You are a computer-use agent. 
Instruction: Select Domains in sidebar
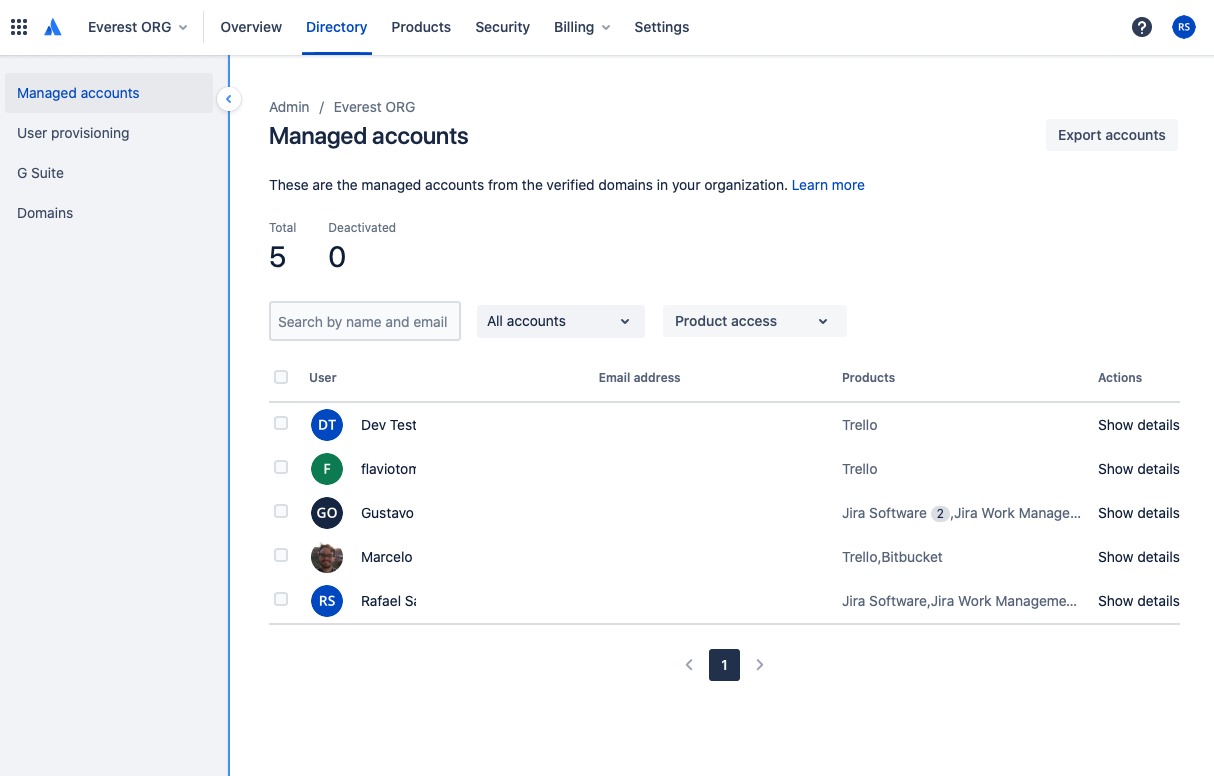[x=109, y=213]
